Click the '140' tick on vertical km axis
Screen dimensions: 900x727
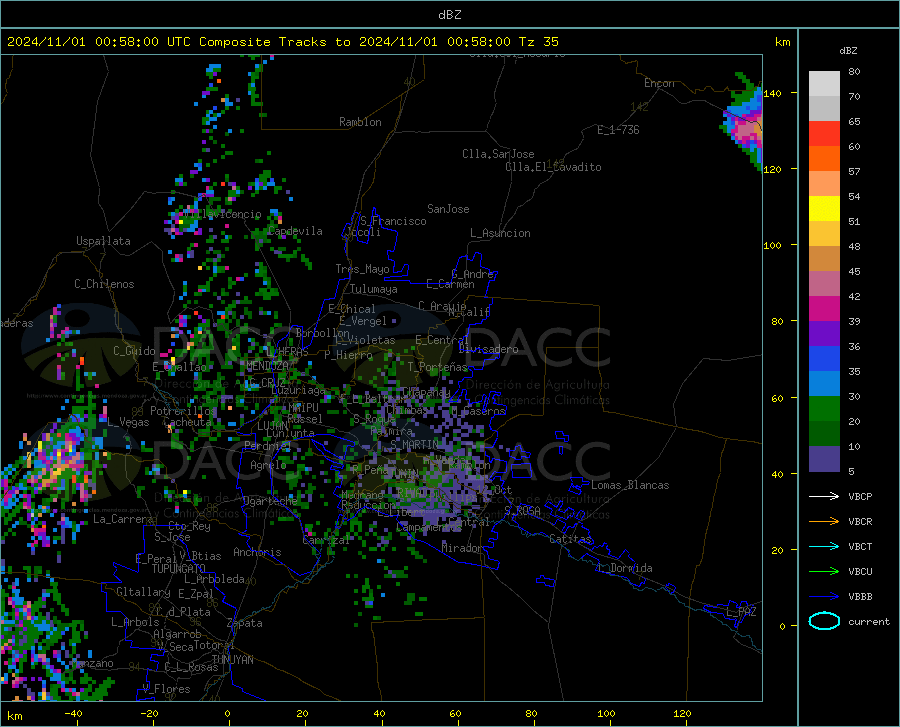tap(773, 93)
